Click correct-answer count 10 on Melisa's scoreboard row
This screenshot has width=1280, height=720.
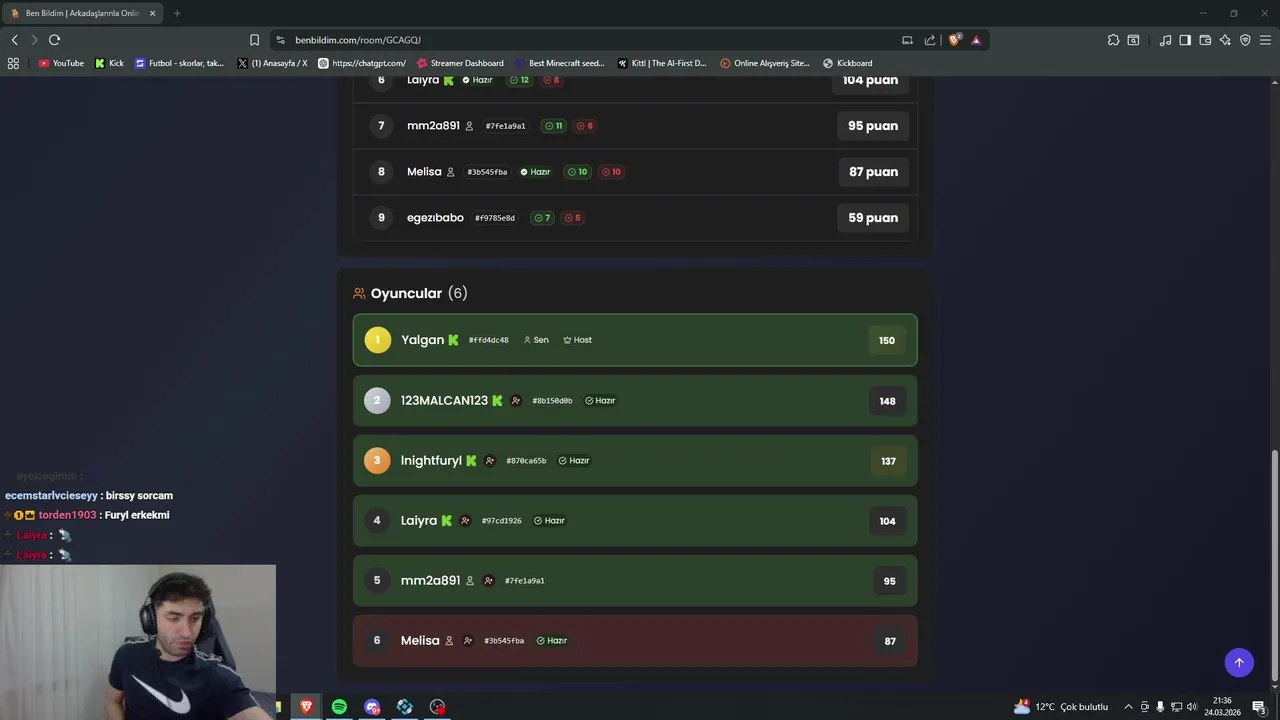pyautogui.click(x=577, y=172)
